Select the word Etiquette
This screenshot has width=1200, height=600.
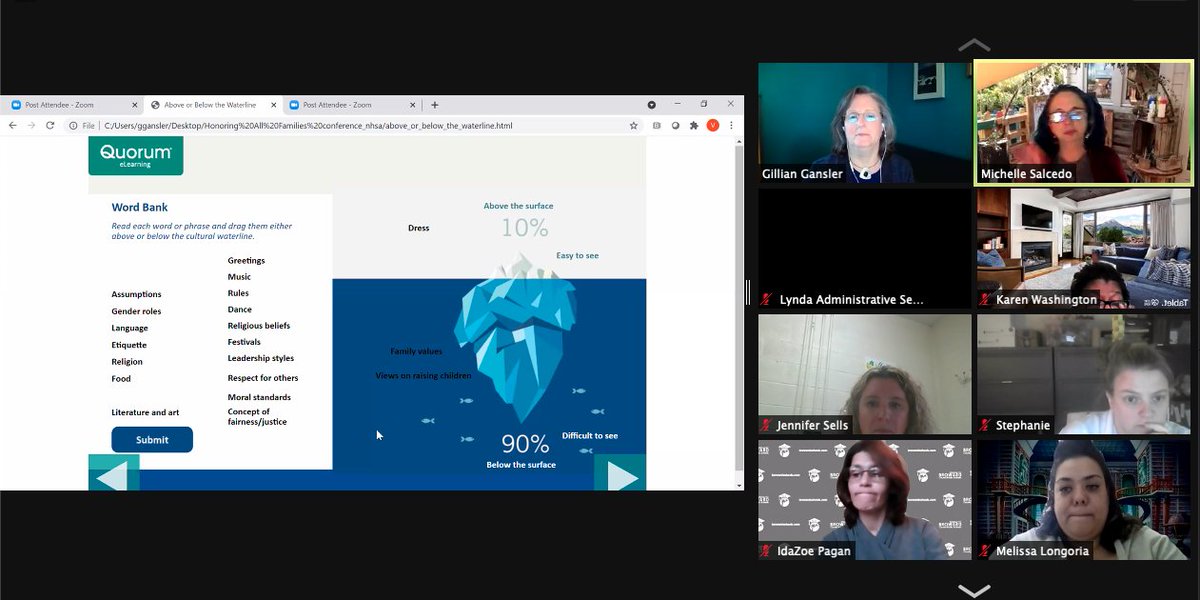click(129, 345)
